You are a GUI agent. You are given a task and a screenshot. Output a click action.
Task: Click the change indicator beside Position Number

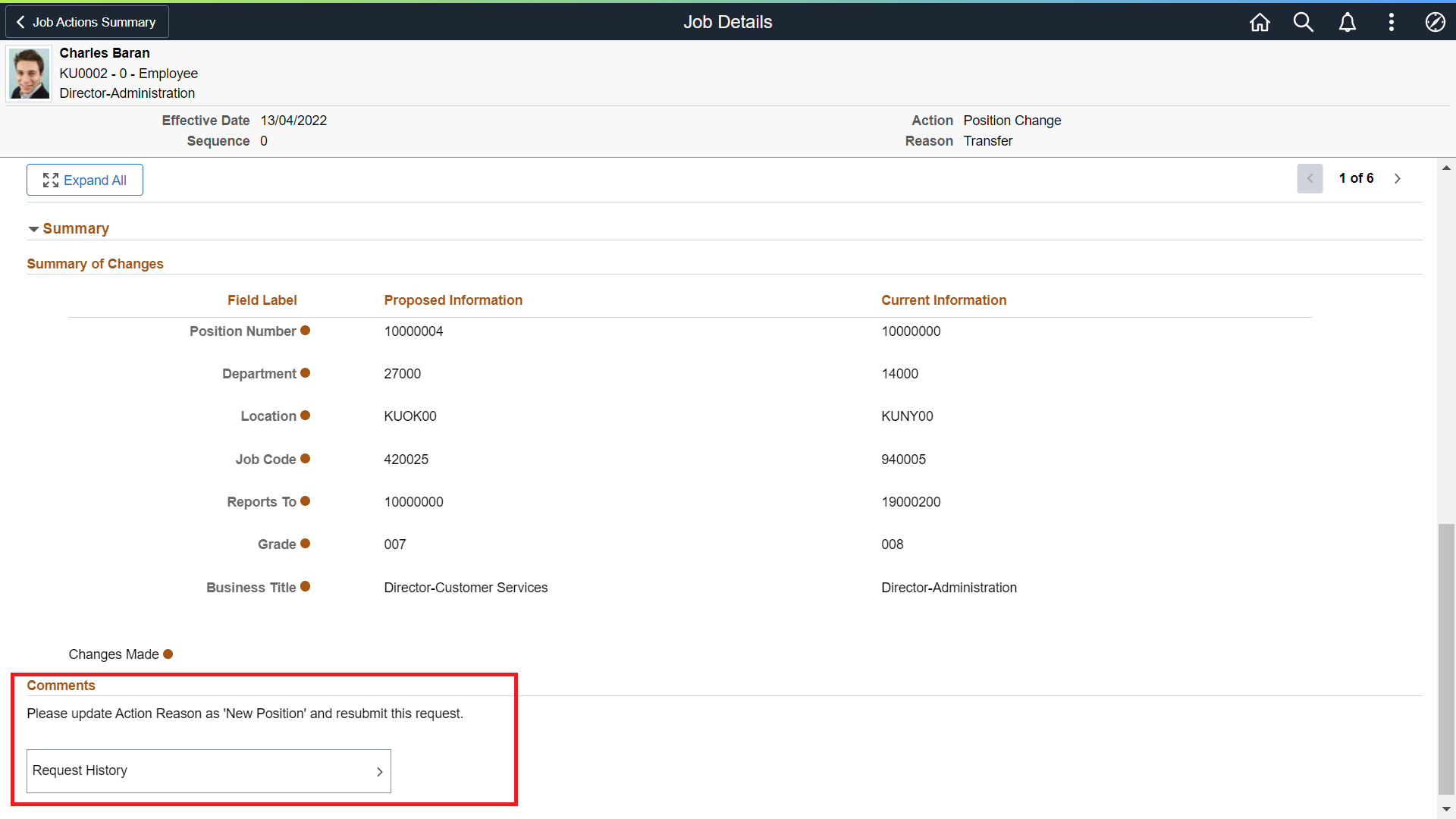306,330
